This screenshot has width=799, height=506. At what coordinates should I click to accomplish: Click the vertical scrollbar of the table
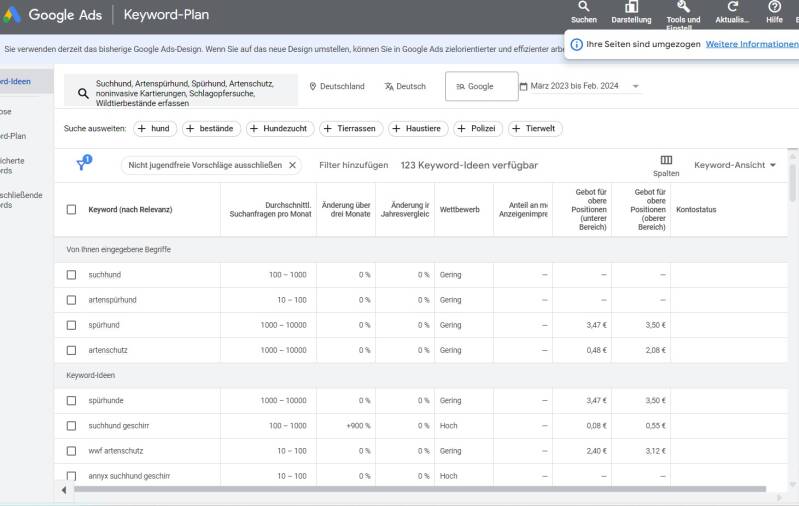coord(792,181)
